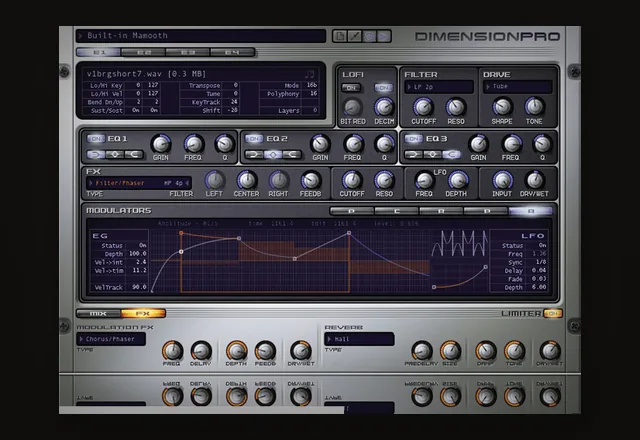This screenshot has width=640, height=440.
Task: Select the Modulators C (cutoff) tab
Action: [x=396, y=211]
